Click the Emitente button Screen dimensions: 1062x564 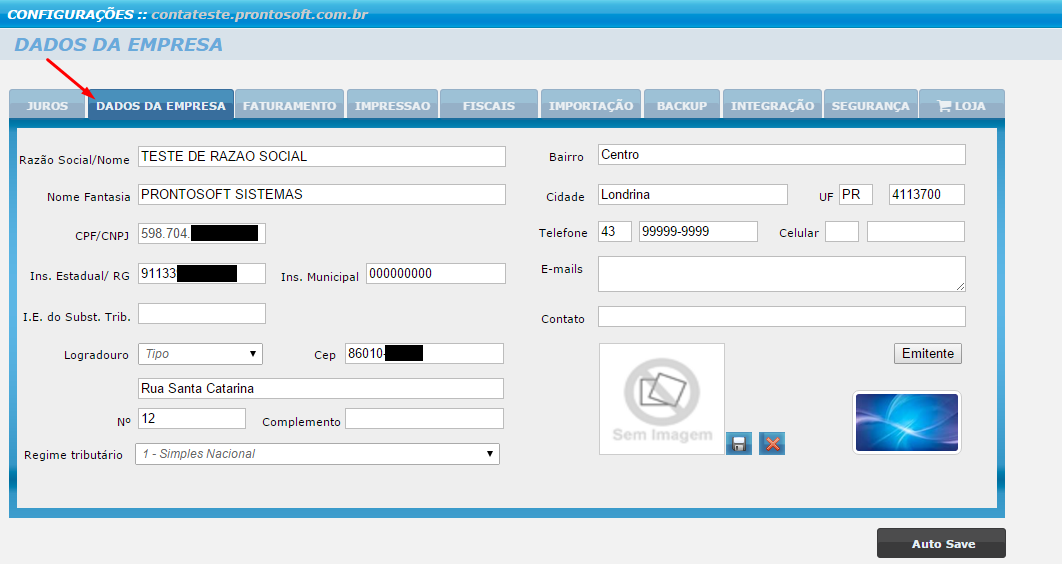click(927, 354)
